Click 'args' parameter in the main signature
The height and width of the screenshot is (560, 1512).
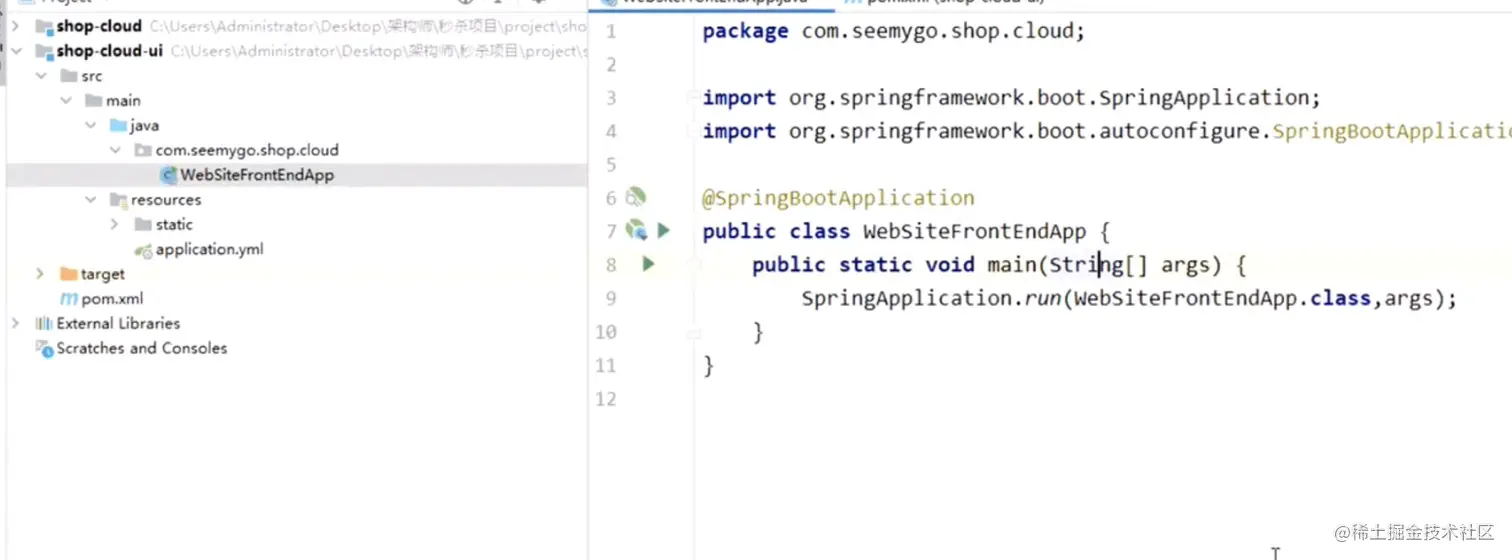pyautogui.click(x=1184, y=265)
